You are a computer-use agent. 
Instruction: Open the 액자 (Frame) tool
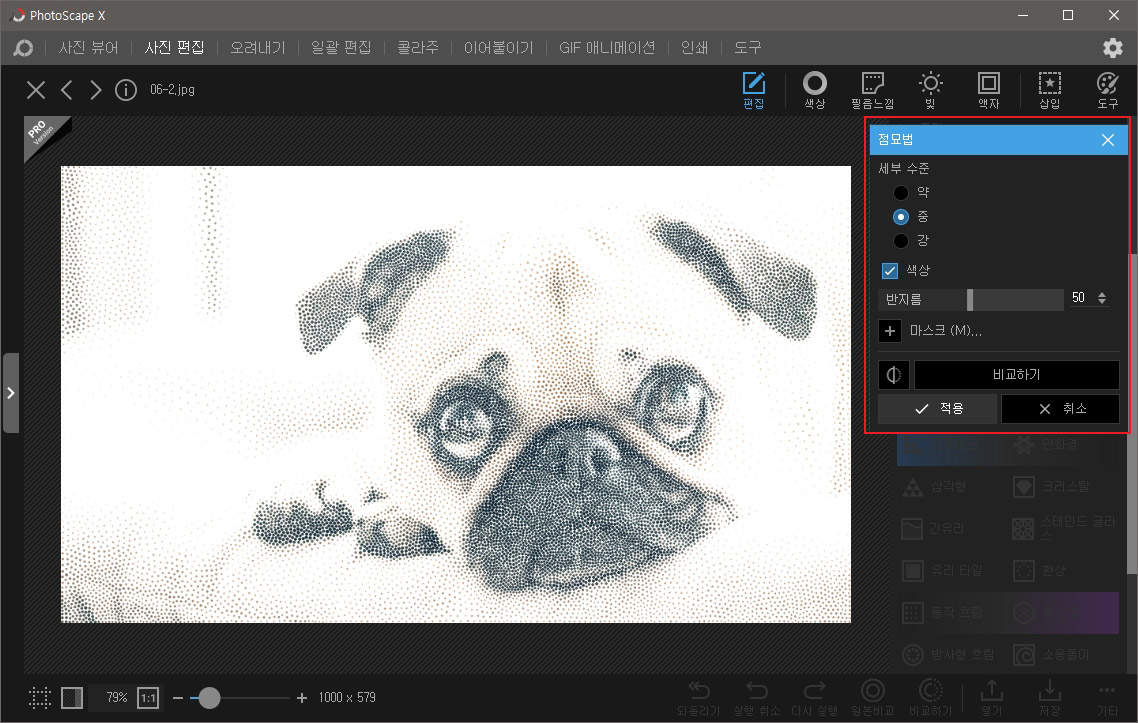(x=988, y=90)
